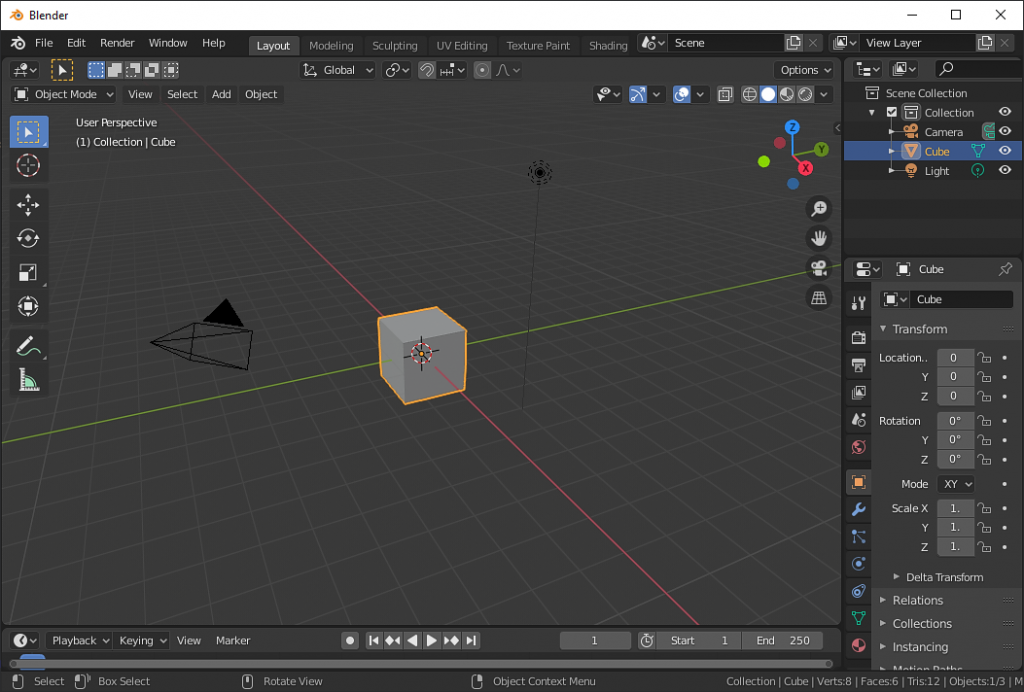1024x692 pixels.
Task: Click the Options button in the header
Action: (x=804, y=69)
